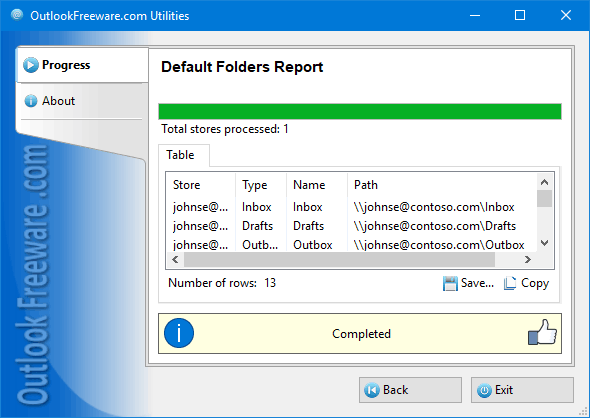Click the Save... button

[x=468, y=283]
